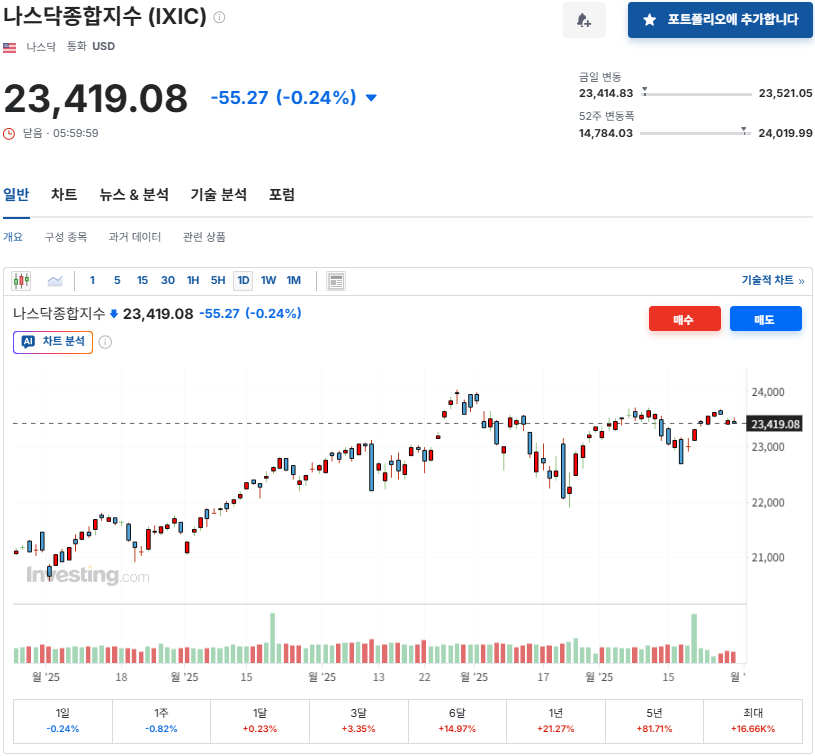Screen dimensions: 815x756
Task: Open the 기술적 차트 link
Action: pyautogui.click(x=772, y=281)
